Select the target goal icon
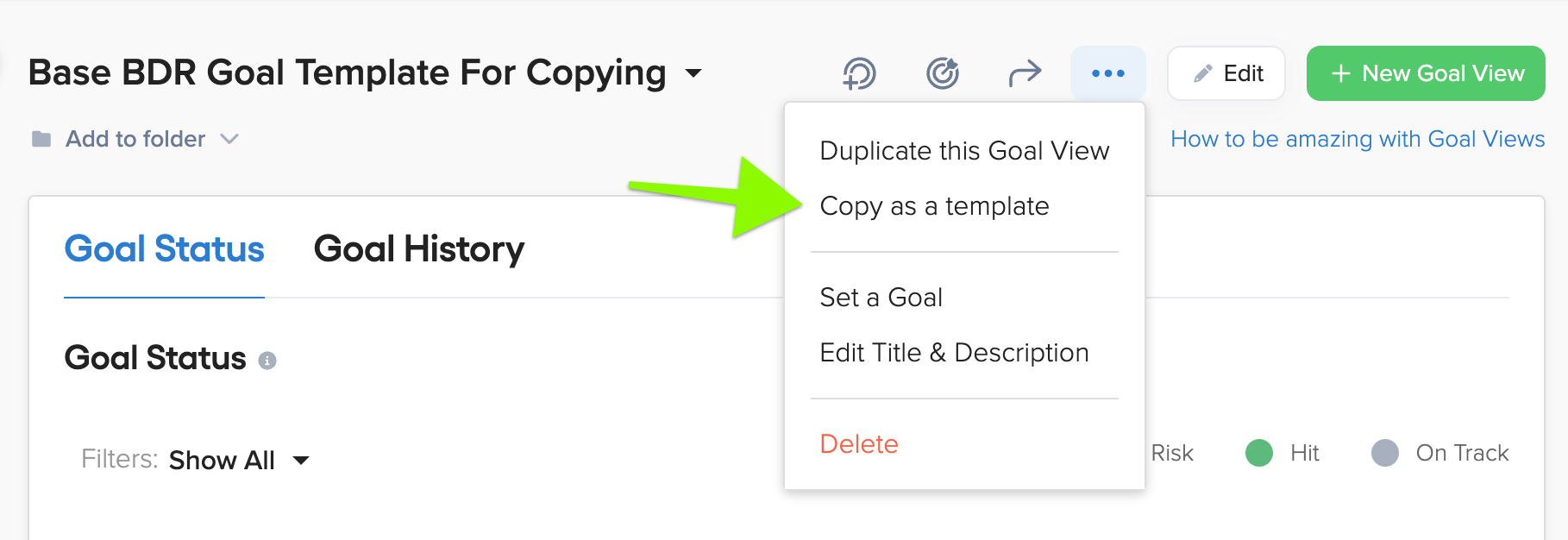Image resolution: width=1568 pixels, height=540 pixels. pos(942,73)
